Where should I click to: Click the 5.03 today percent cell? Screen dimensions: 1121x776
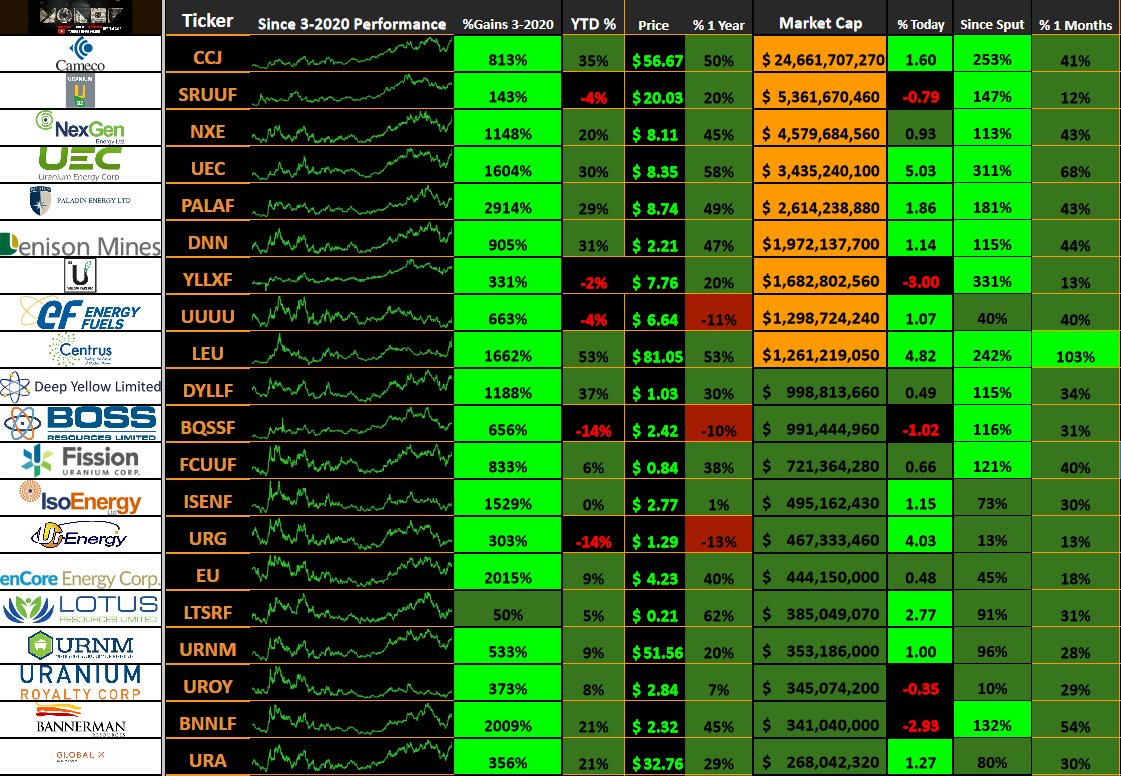click(920, 166)
